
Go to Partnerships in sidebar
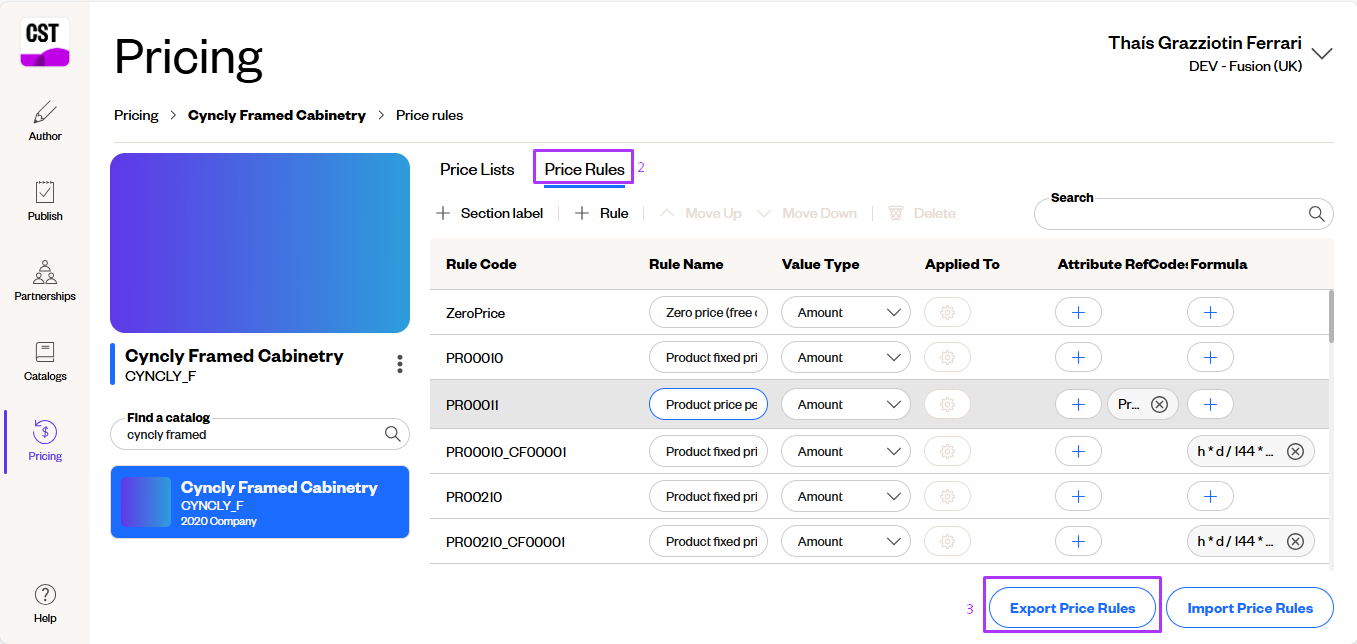[45, 281]
